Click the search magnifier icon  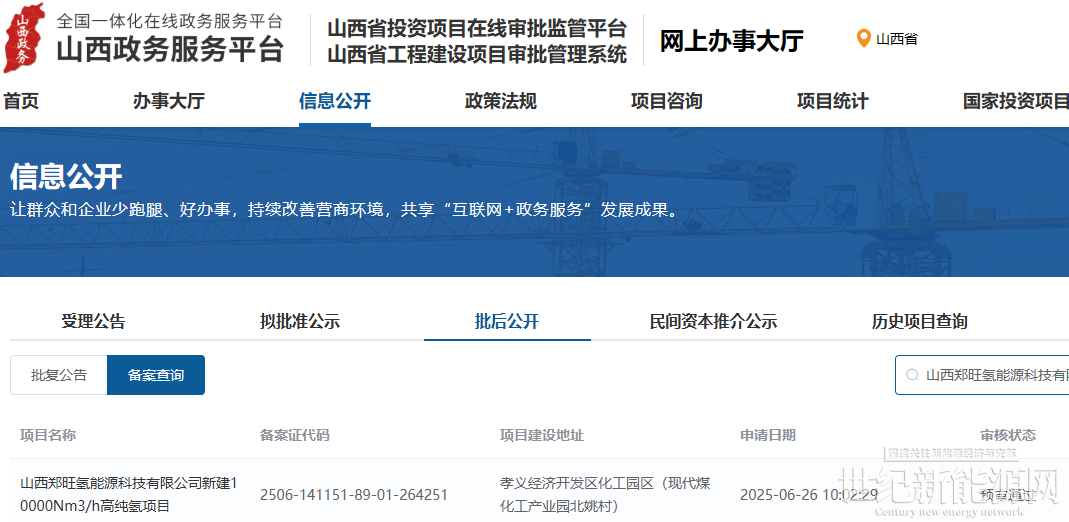click(x=912, y=375)
